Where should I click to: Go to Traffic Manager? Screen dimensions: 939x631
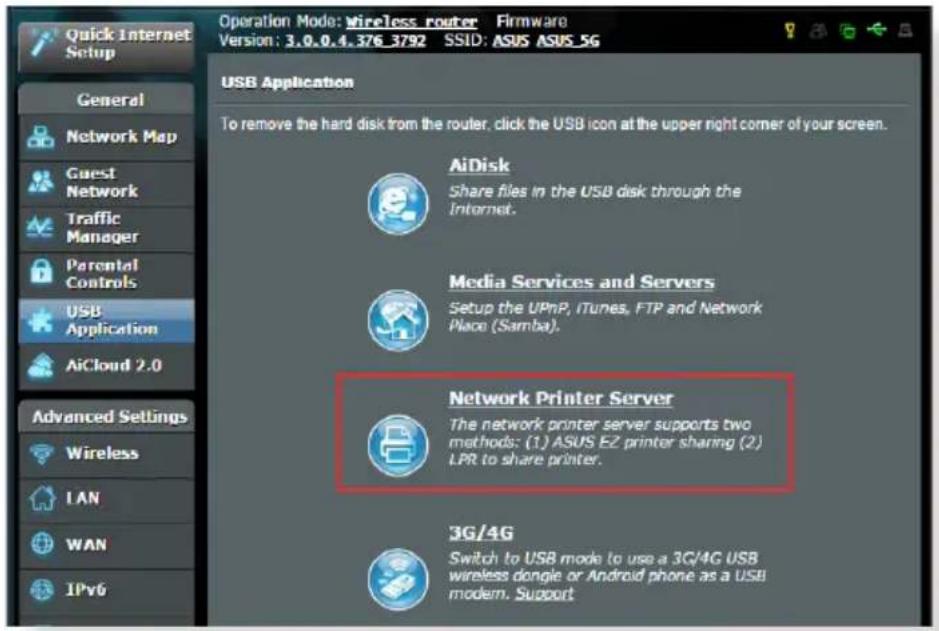[x=107, y=228]
